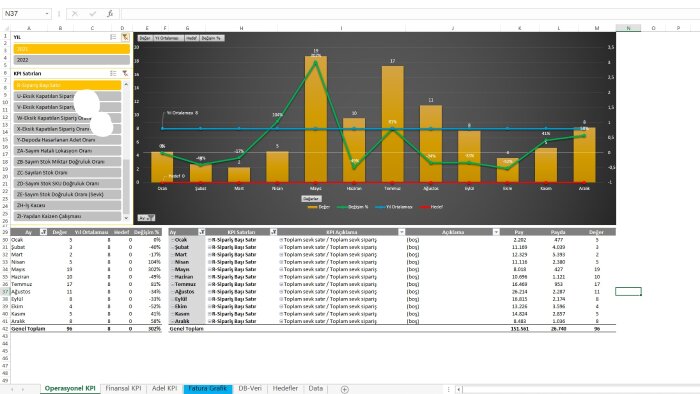Click horizontal scrollbar left arrow
The height and width of the screenshot is (394, 700).
coord(458,390)
